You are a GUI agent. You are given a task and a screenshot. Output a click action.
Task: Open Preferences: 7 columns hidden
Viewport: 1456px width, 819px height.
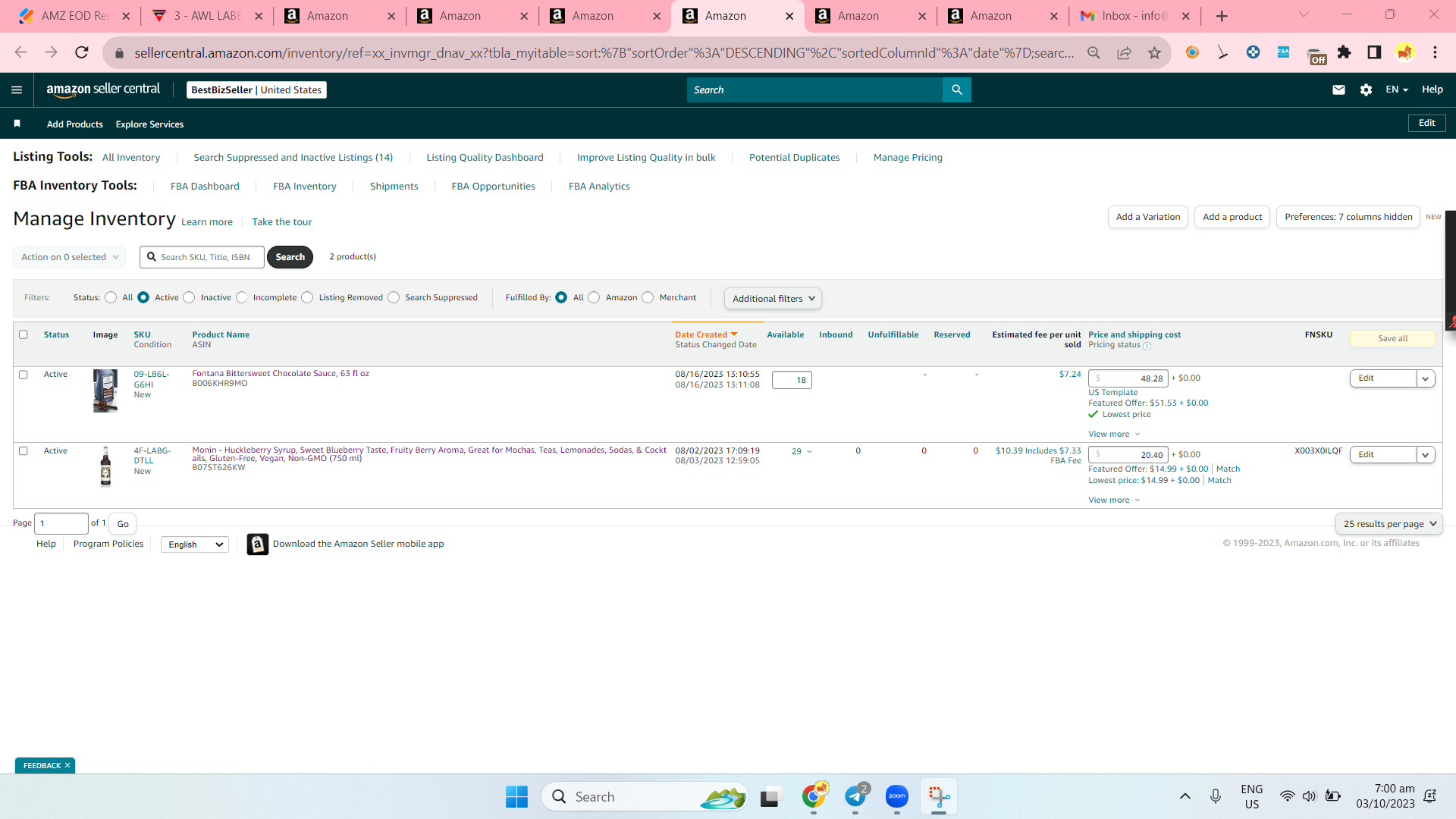[x=1348, y=217]
